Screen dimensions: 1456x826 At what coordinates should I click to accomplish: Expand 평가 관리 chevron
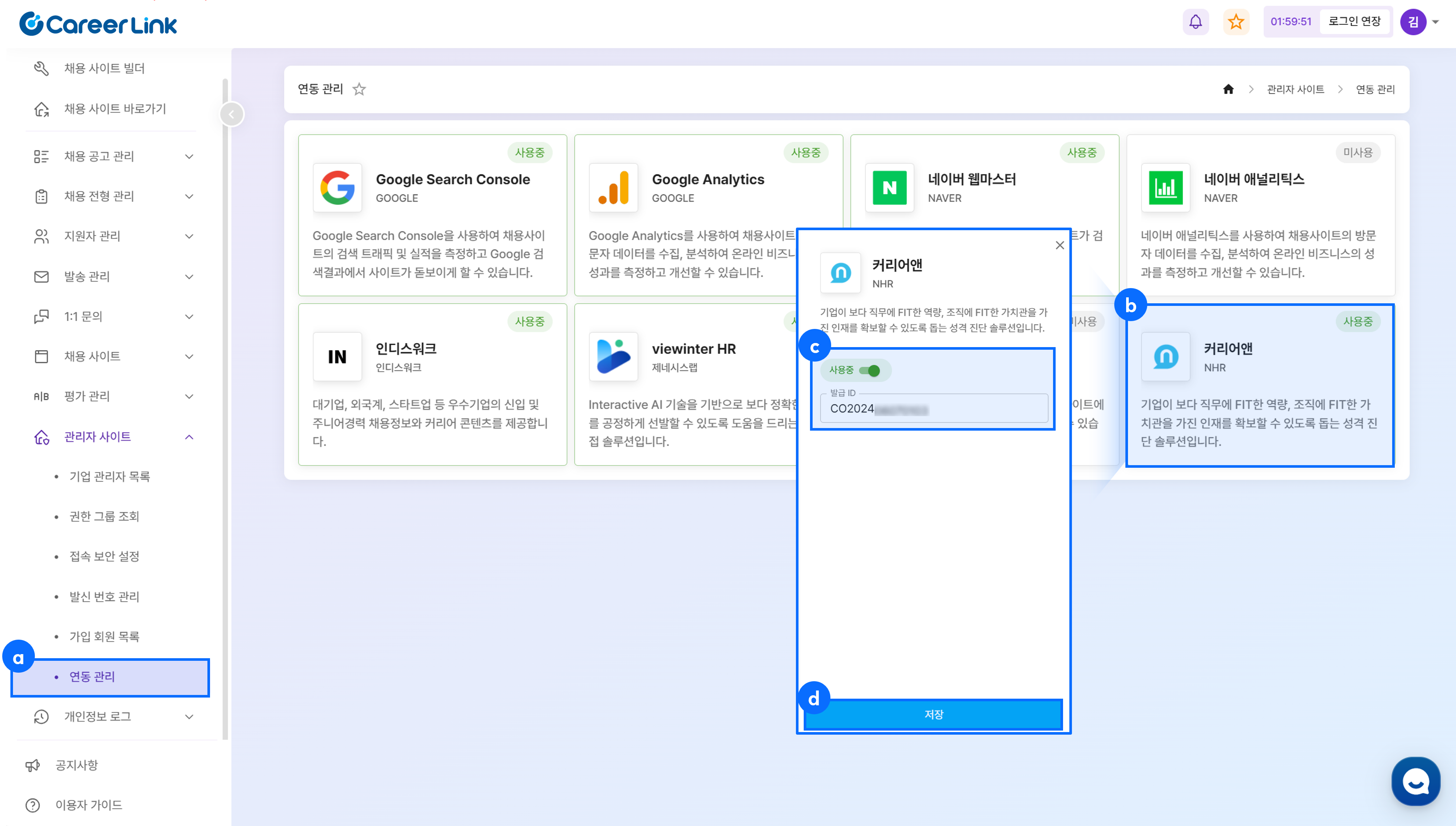189,396
